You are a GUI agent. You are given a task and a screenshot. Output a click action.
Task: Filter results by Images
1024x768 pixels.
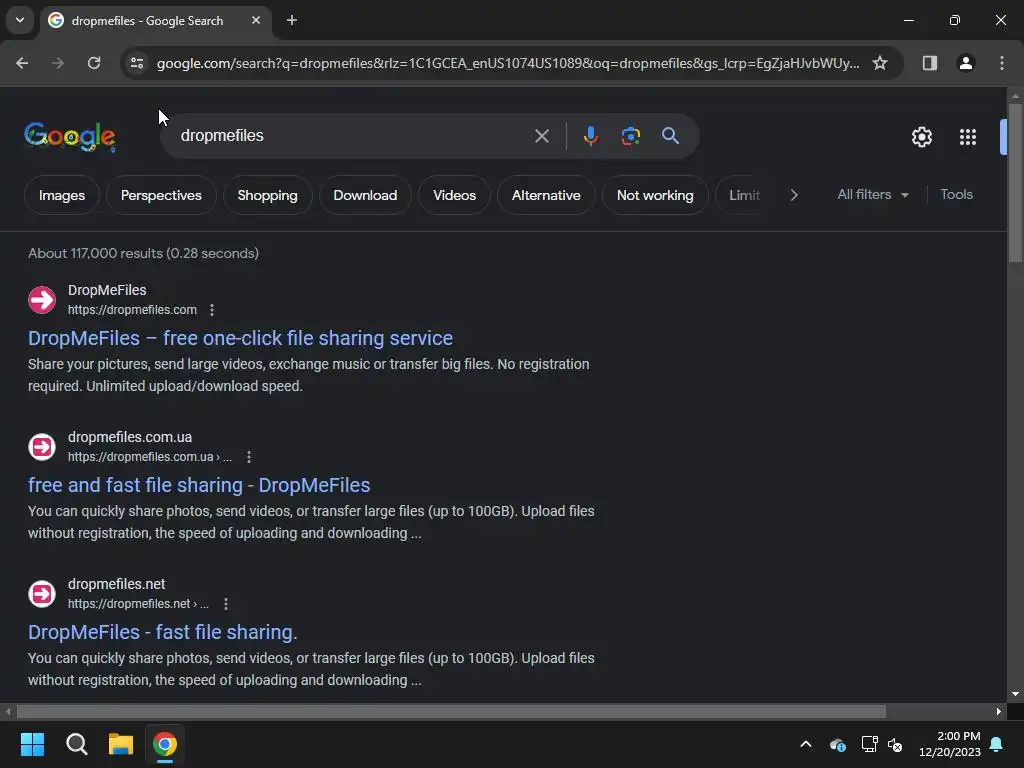[x=62, y=195]
